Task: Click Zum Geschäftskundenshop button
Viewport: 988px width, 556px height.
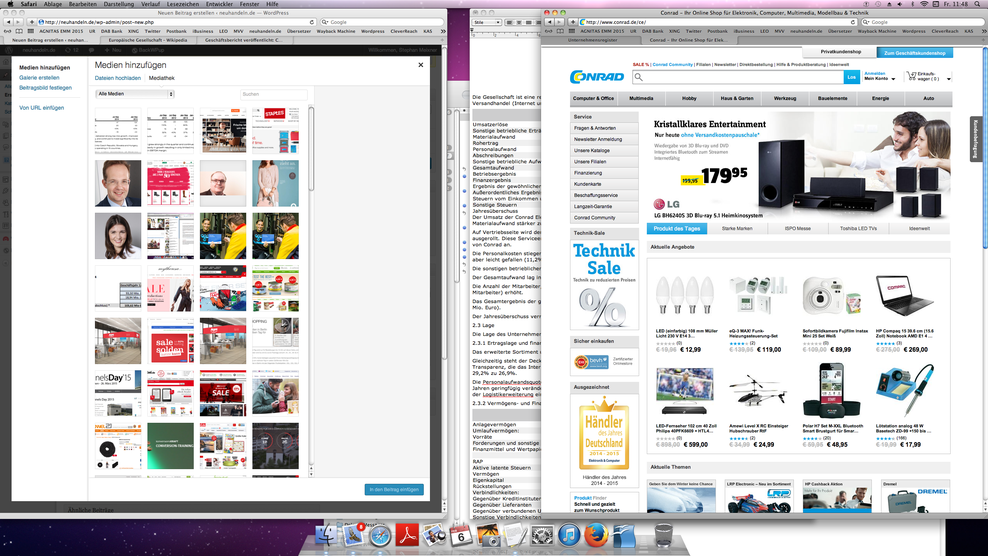Action: point(914,53)
